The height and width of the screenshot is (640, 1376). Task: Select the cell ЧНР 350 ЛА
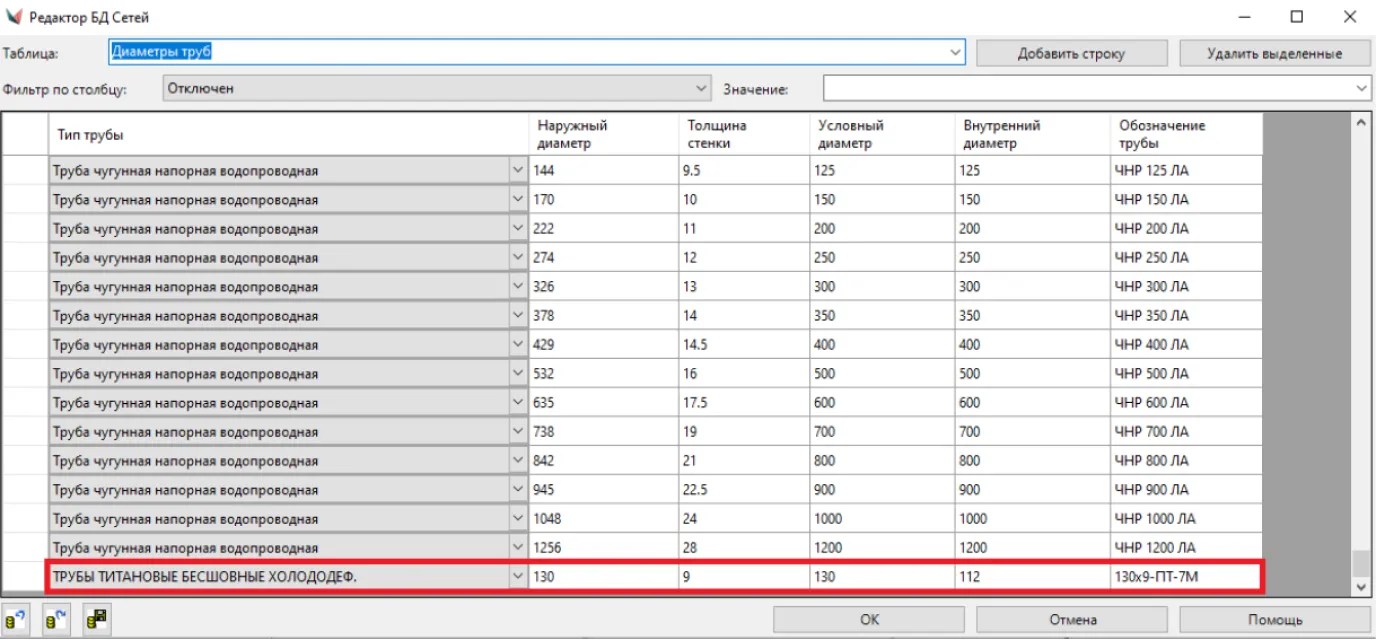click(1187, 315)
